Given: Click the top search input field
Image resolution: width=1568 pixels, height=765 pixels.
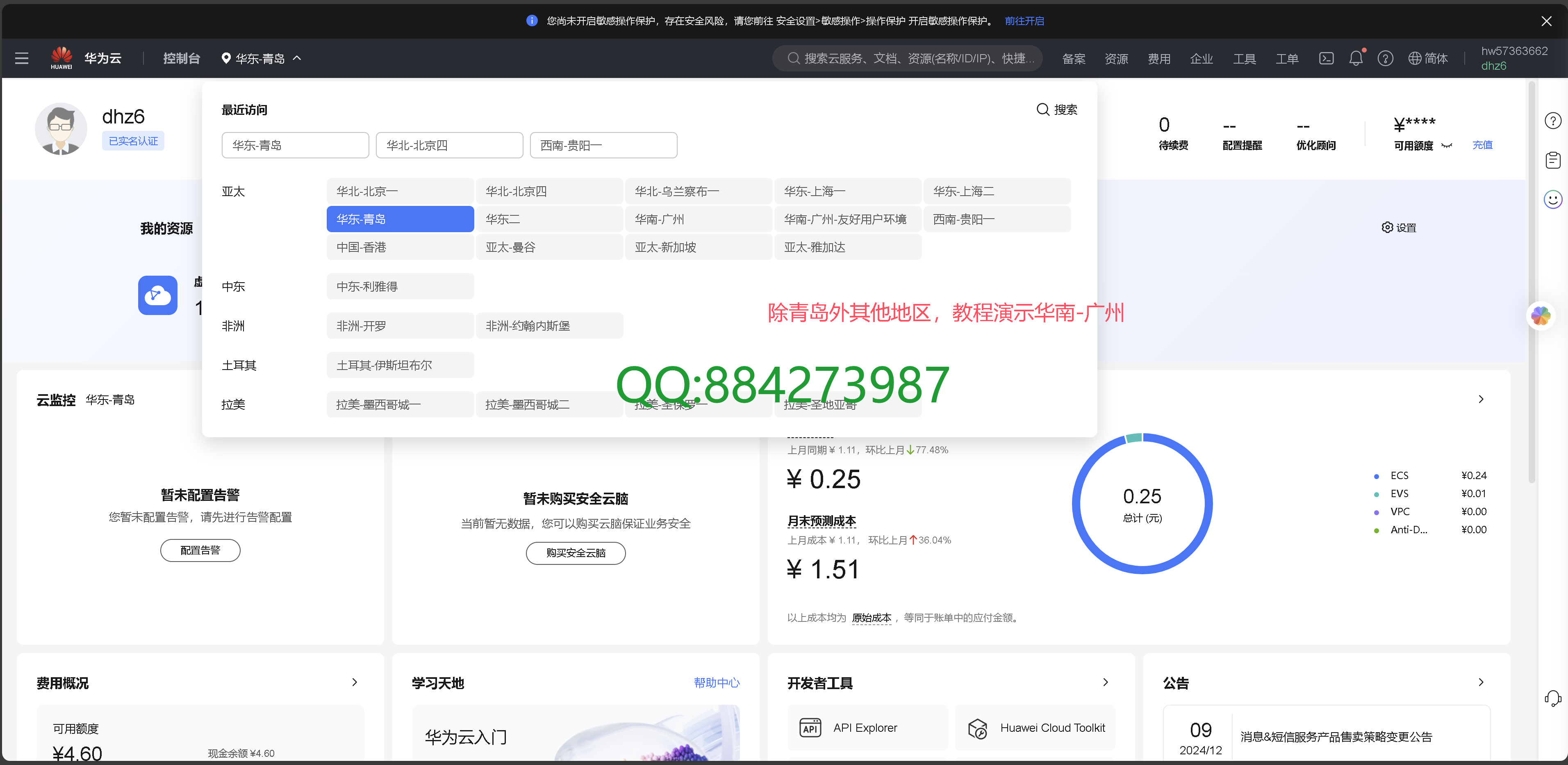Looking at the screenshot, I should (908, 59).
